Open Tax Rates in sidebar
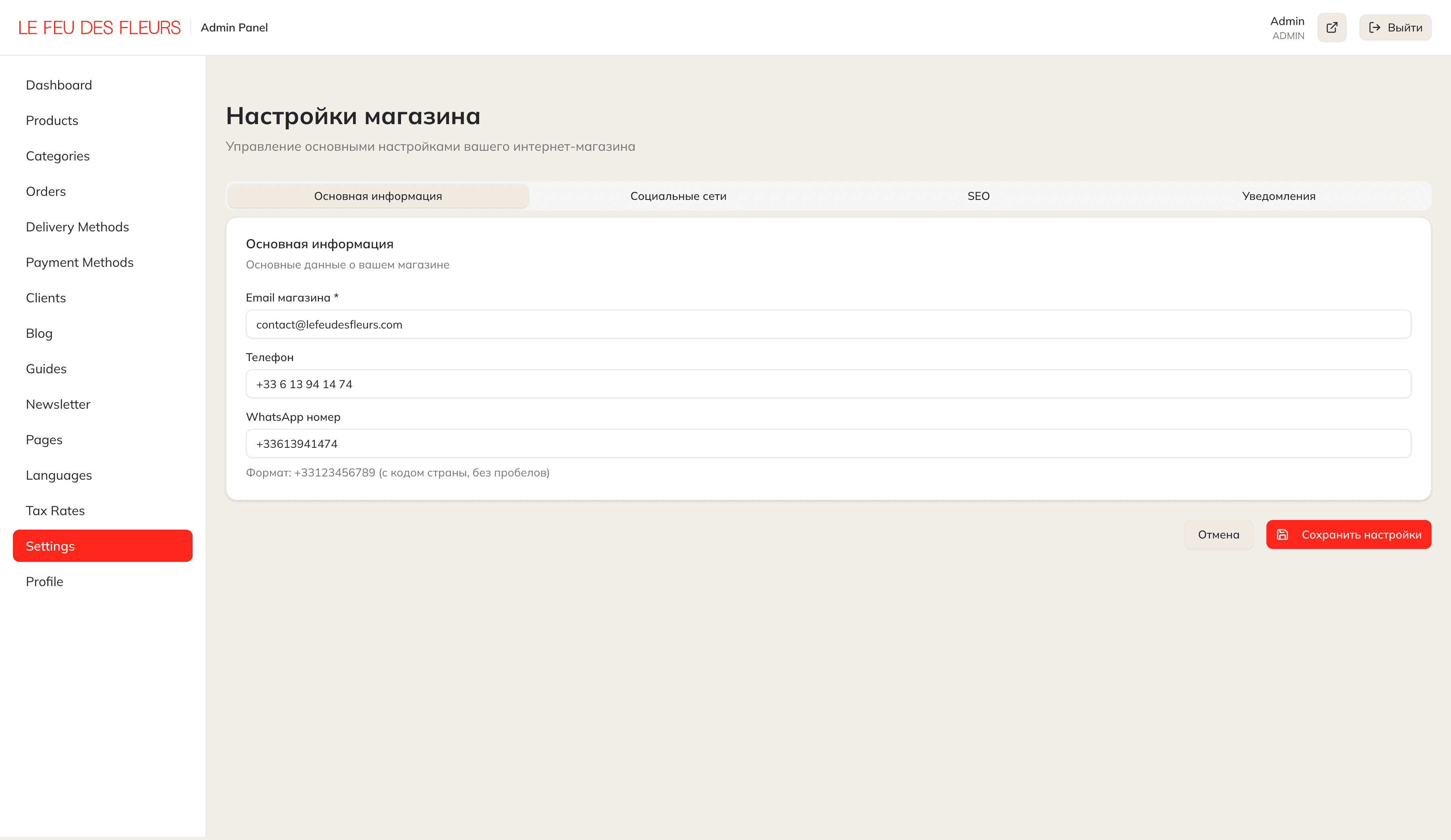The height and width of the screenshot is (840, 1451). tap(55, 511)
